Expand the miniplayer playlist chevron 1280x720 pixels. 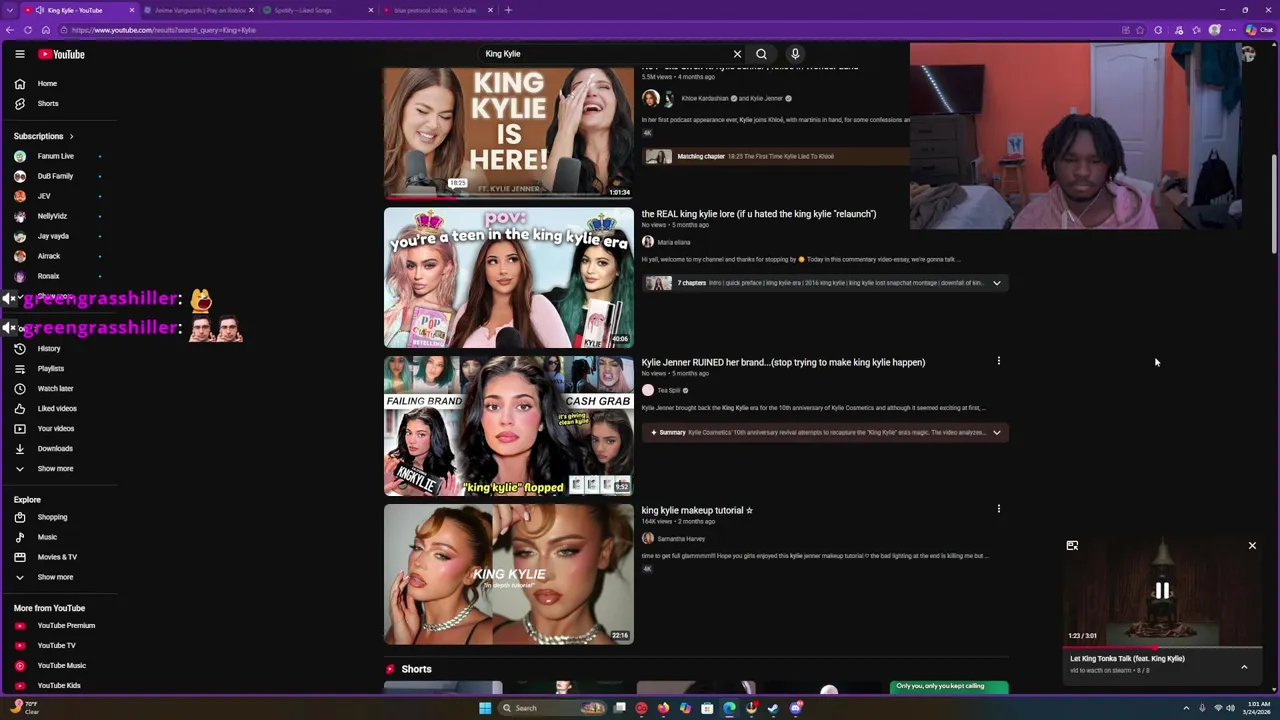click(x=1244, y=667)
